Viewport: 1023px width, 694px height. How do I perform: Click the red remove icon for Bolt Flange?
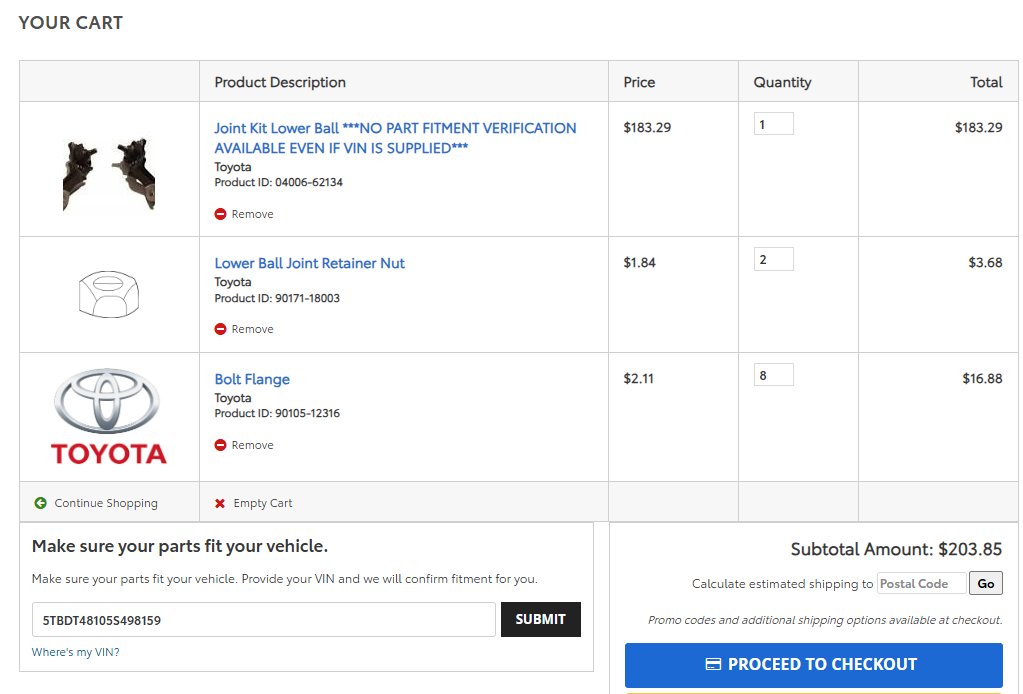(221, 445)
